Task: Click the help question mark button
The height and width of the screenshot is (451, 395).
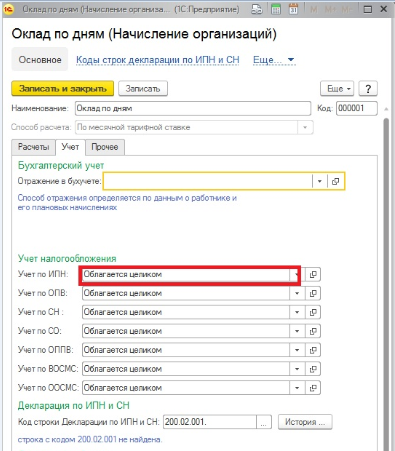Action: coord(368,89)
